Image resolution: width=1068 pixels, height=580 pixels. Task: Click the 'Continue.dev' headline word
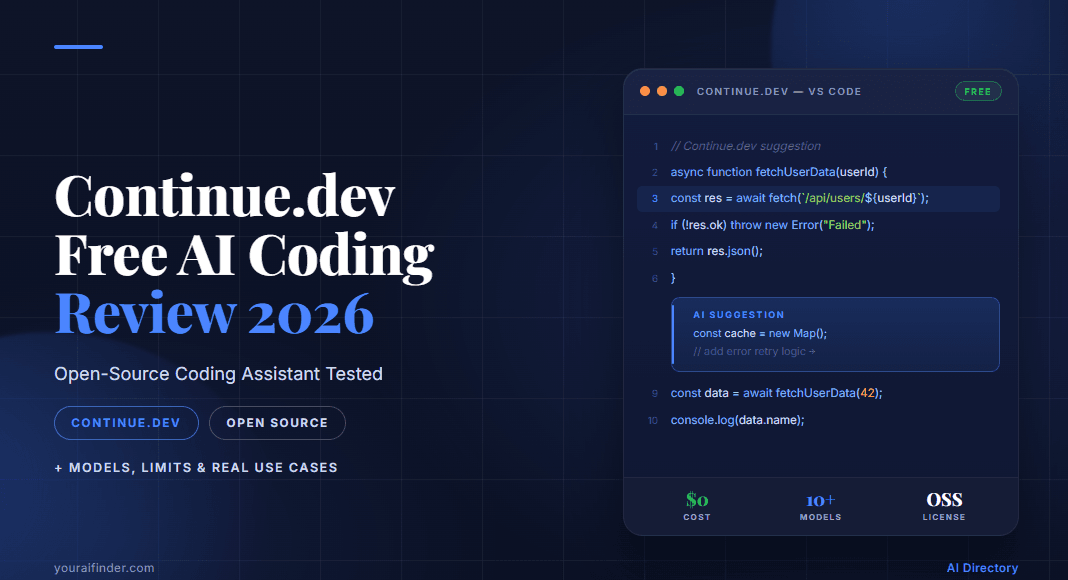225,196
